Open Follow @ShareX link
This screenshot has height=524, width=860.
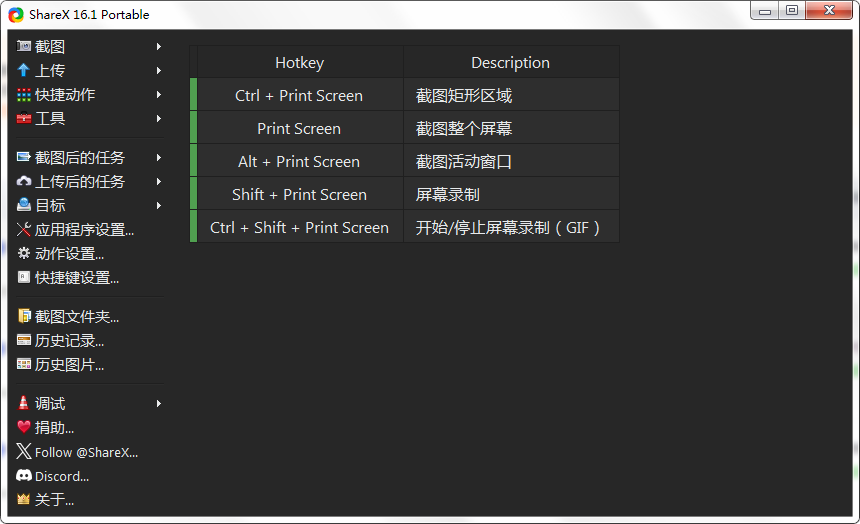click(x=86, y=452)
